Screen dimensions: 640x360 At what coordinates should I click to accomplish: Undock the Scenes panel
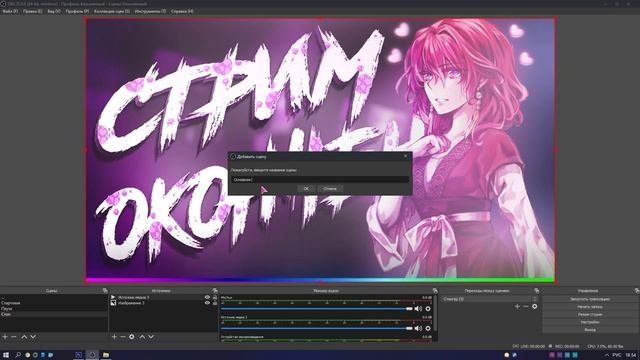point(105,291)
